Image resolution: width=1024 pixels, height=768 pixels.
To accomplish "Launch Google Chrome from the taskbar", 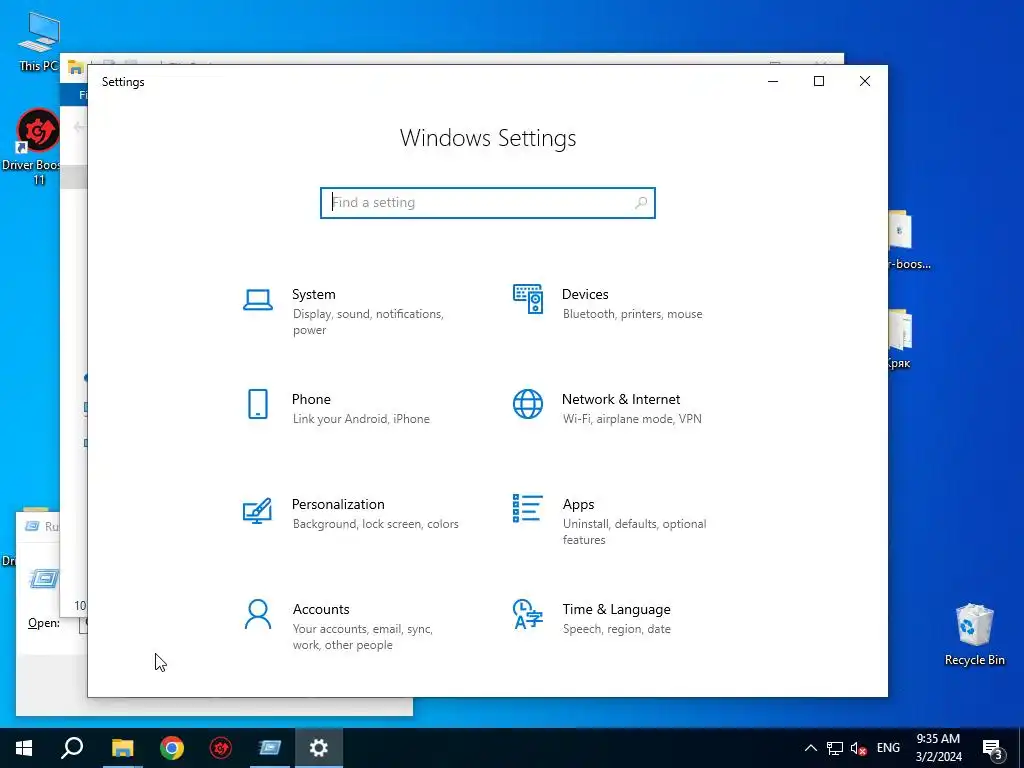I will [172, 748].
